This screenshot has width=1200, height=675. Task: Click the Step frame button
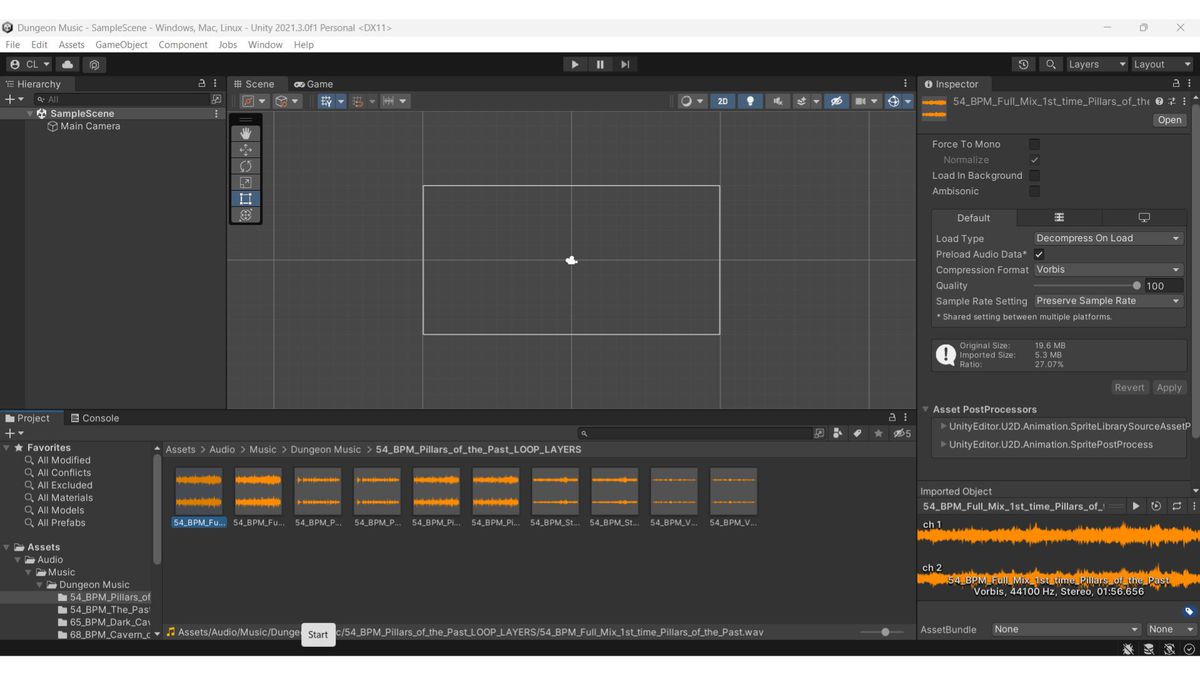pos(625,64)
